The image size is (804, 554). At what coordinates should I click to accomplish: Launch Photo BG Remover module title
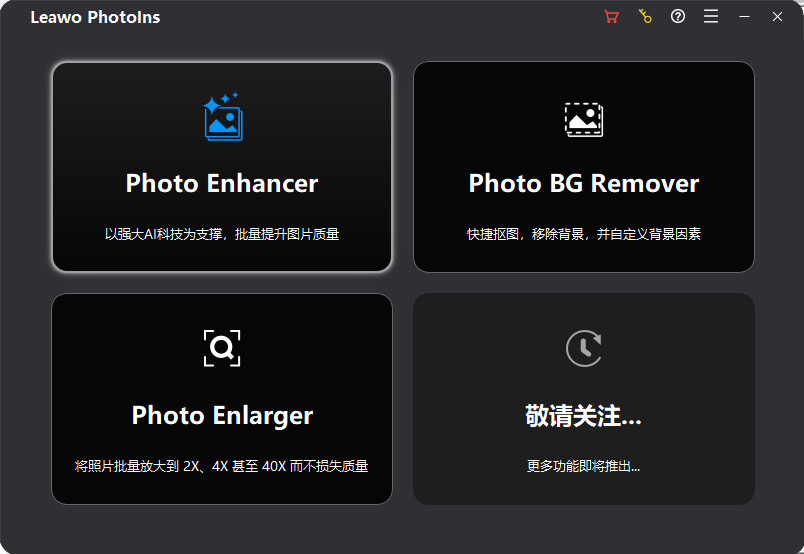click(584, 183)
